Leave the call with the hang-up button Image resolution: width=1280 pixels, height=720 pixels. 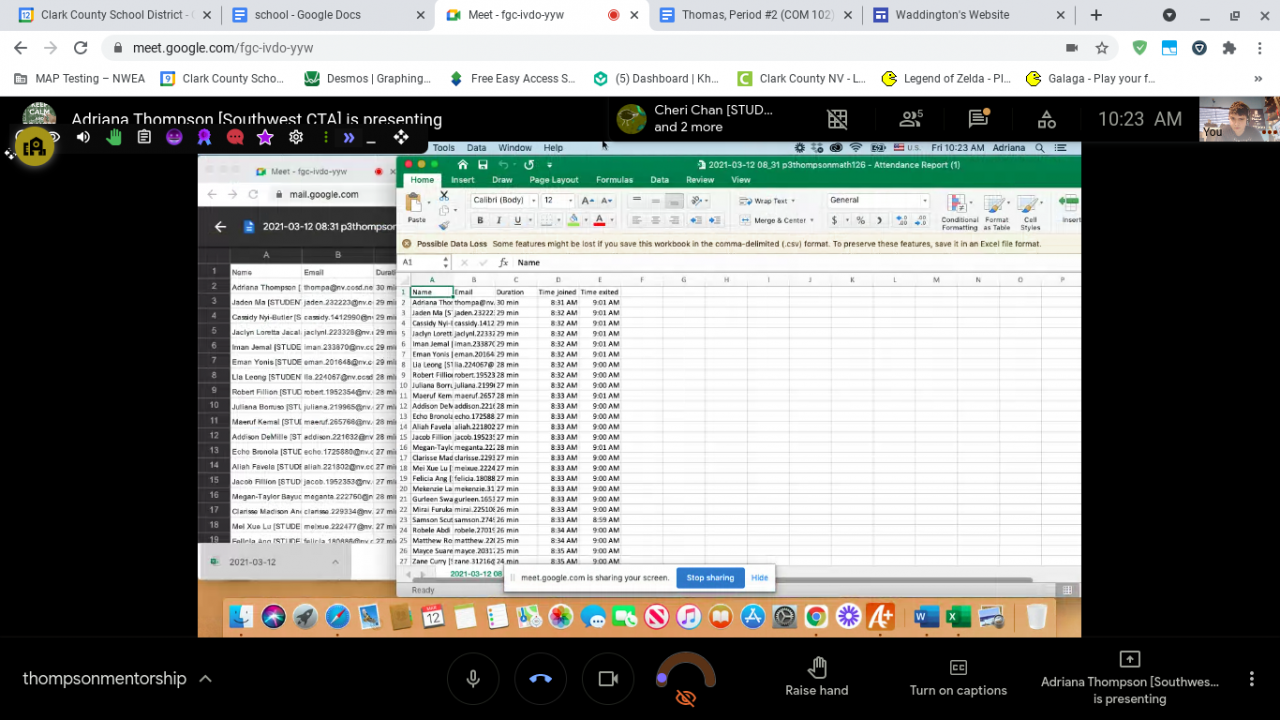pyautogui.click(x=540, y=679)
